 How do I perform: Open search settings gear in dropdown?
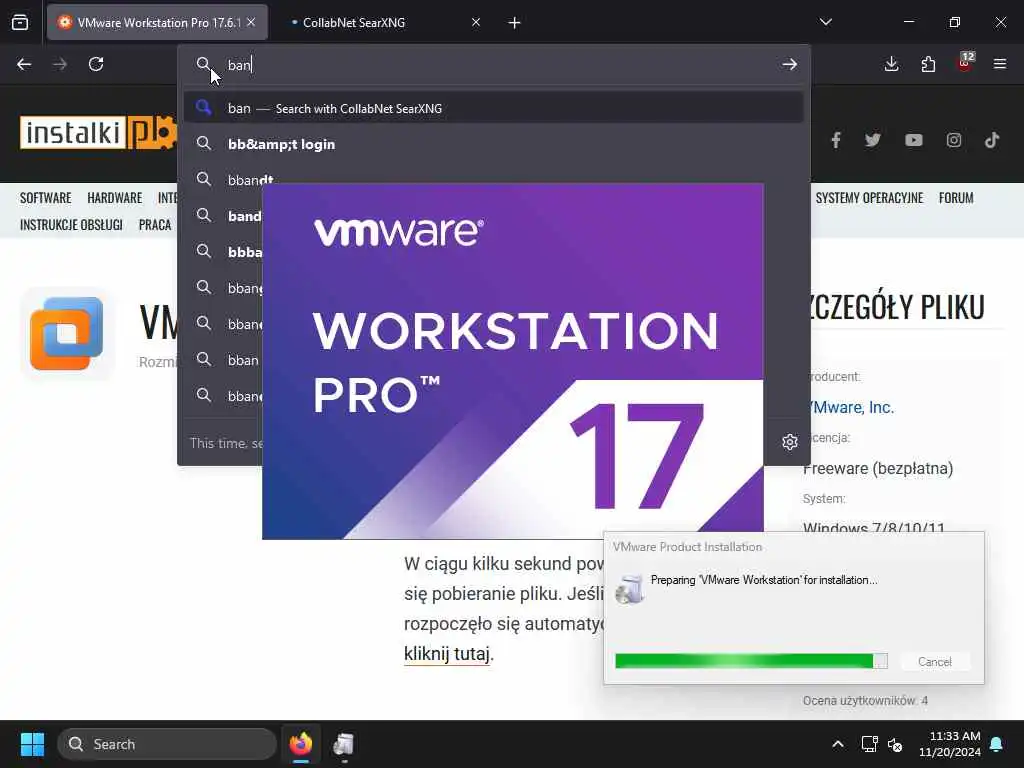pyautogui.click(x=790, y=442)
